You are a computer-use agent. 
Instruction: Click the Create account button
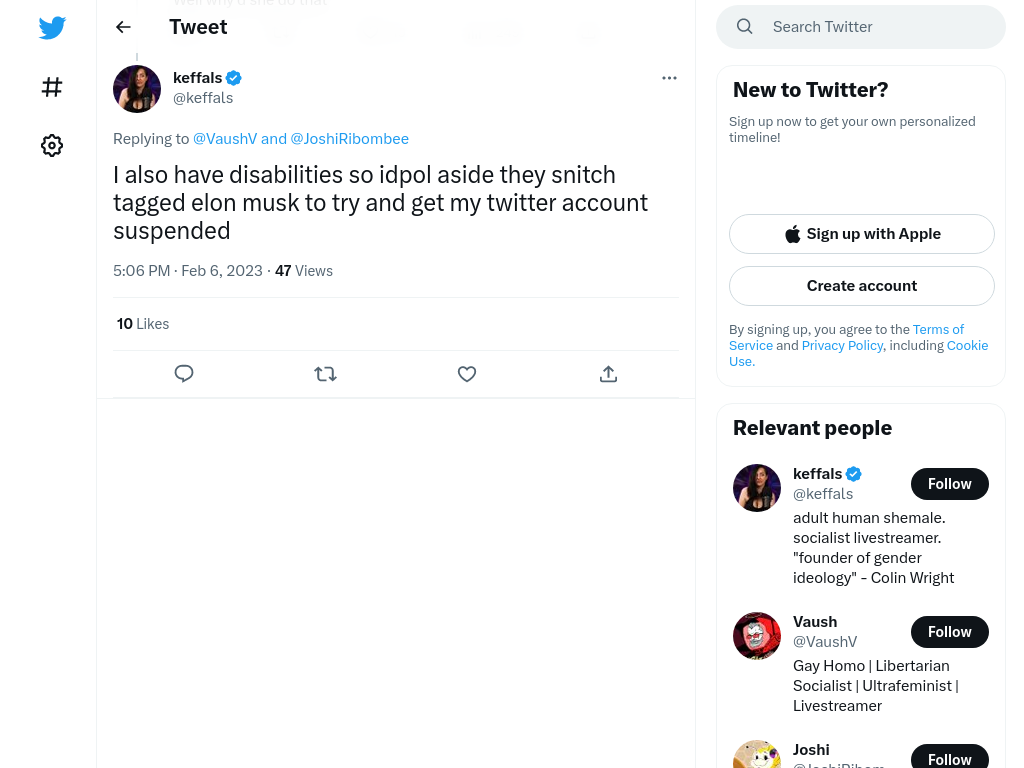[x=862, y=286]
